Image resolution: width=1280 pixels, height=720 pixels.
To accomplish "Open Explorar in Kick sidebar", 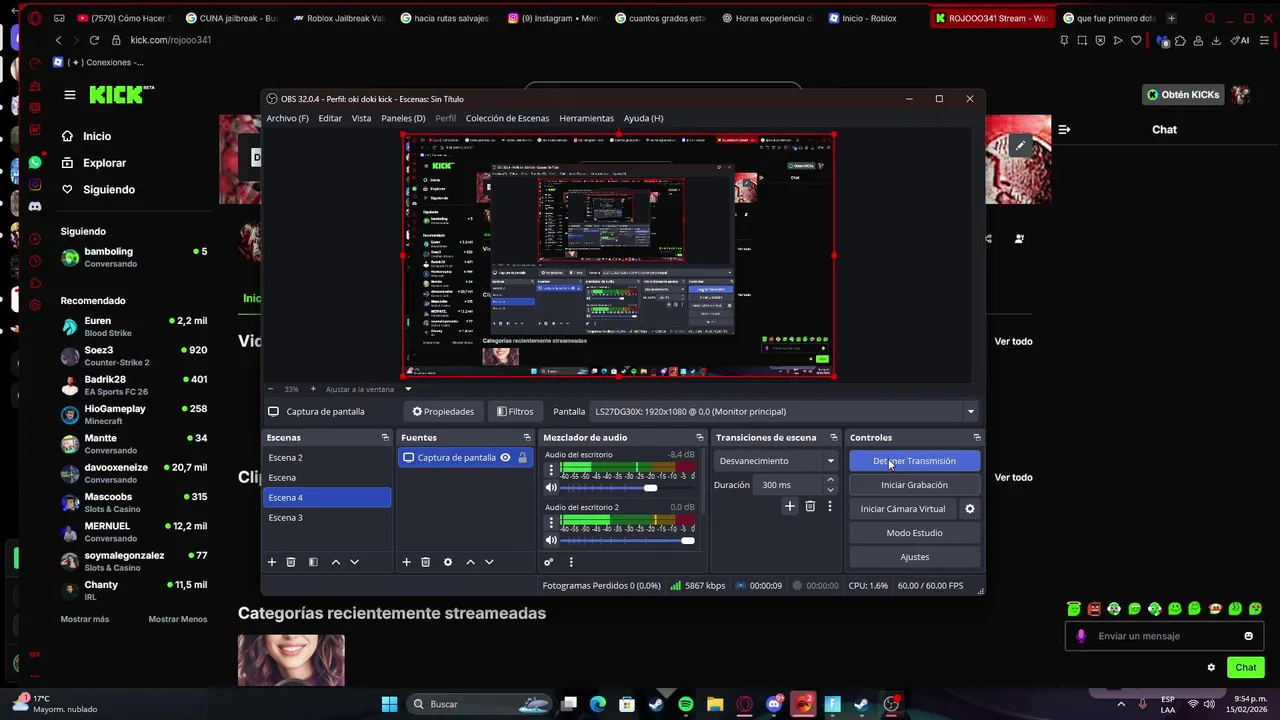I will pyautogui.click(x=105, y=163).
